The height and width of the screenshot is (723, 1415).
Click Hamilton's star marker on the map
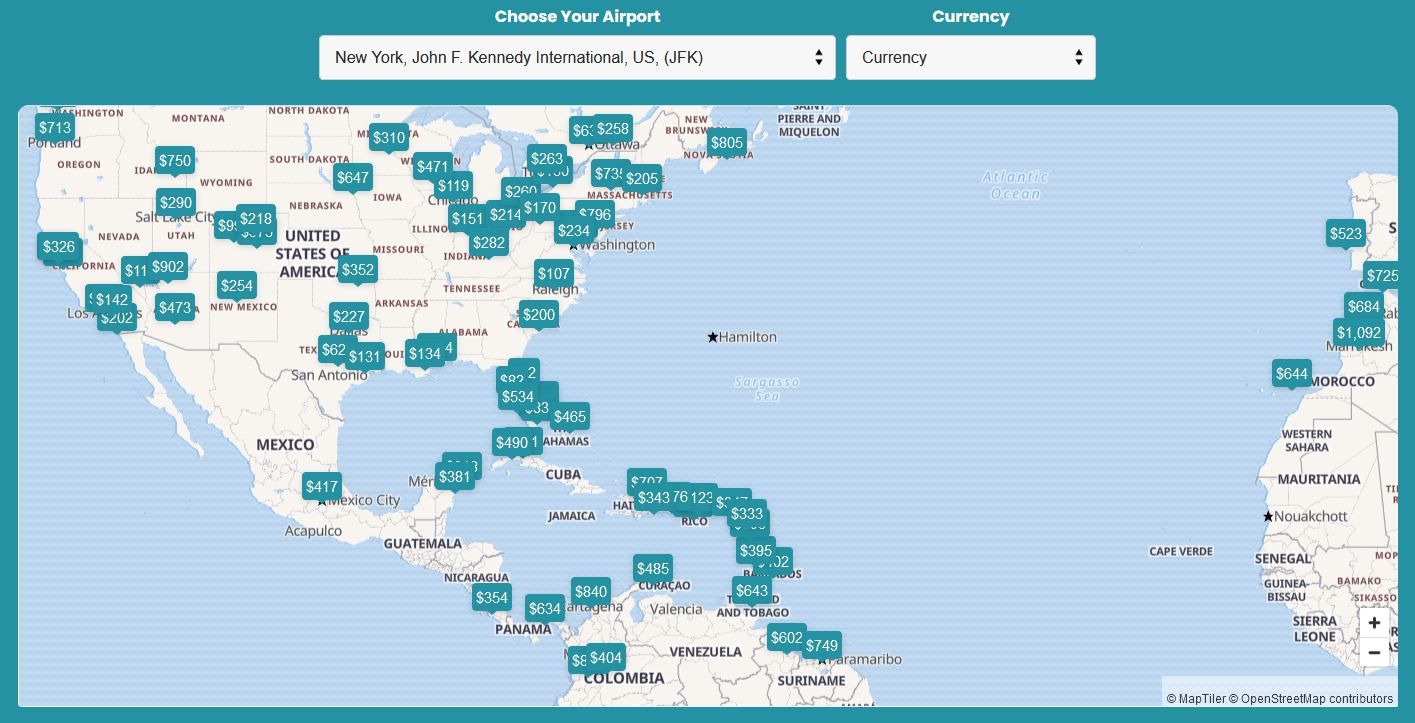click(712, 336)
